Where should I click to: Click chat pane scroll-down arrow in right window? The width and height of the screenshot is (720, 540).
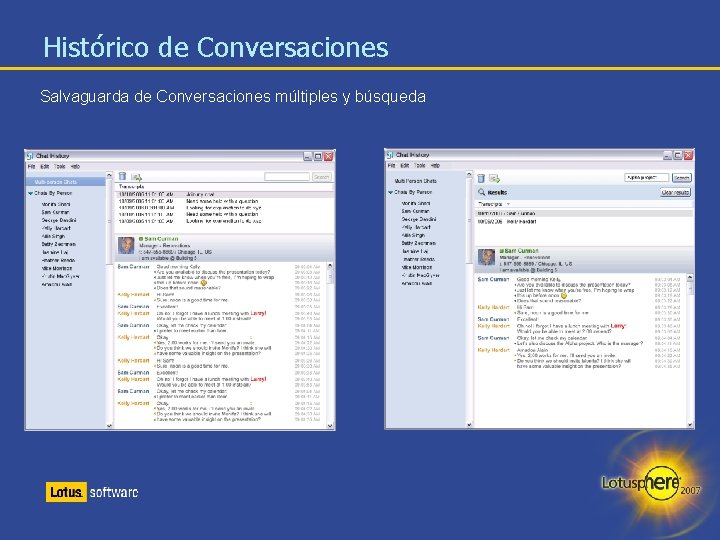point(690,425)
